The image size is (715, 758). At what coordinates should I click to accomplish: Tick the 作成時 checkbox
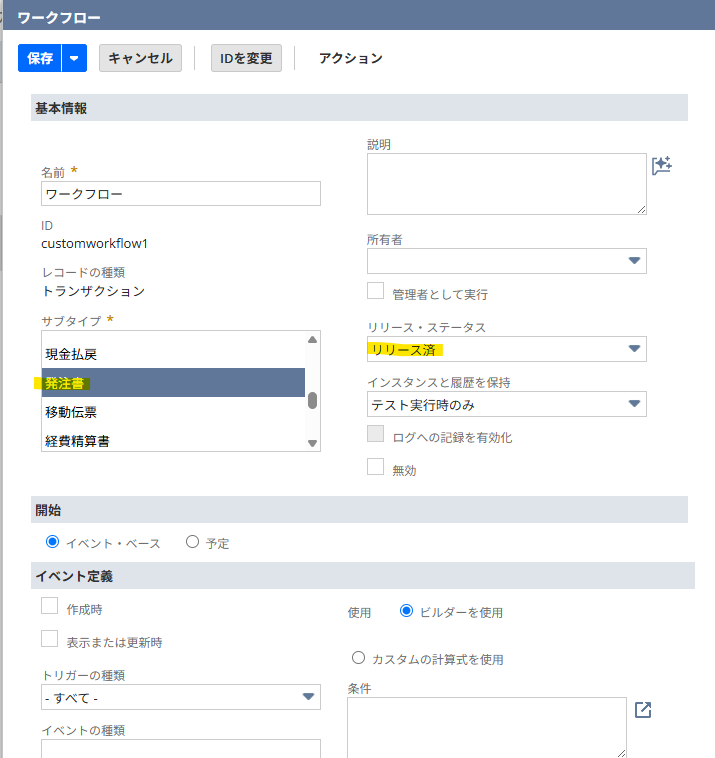(50, 606)
